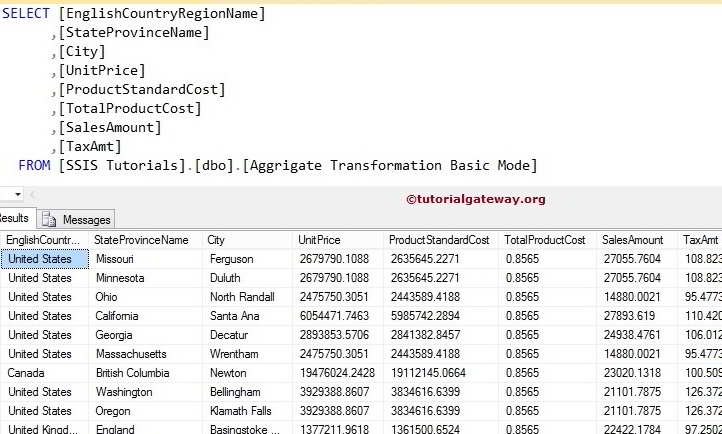
Task: Select the TotalProductCost column header
Action: 547,240
